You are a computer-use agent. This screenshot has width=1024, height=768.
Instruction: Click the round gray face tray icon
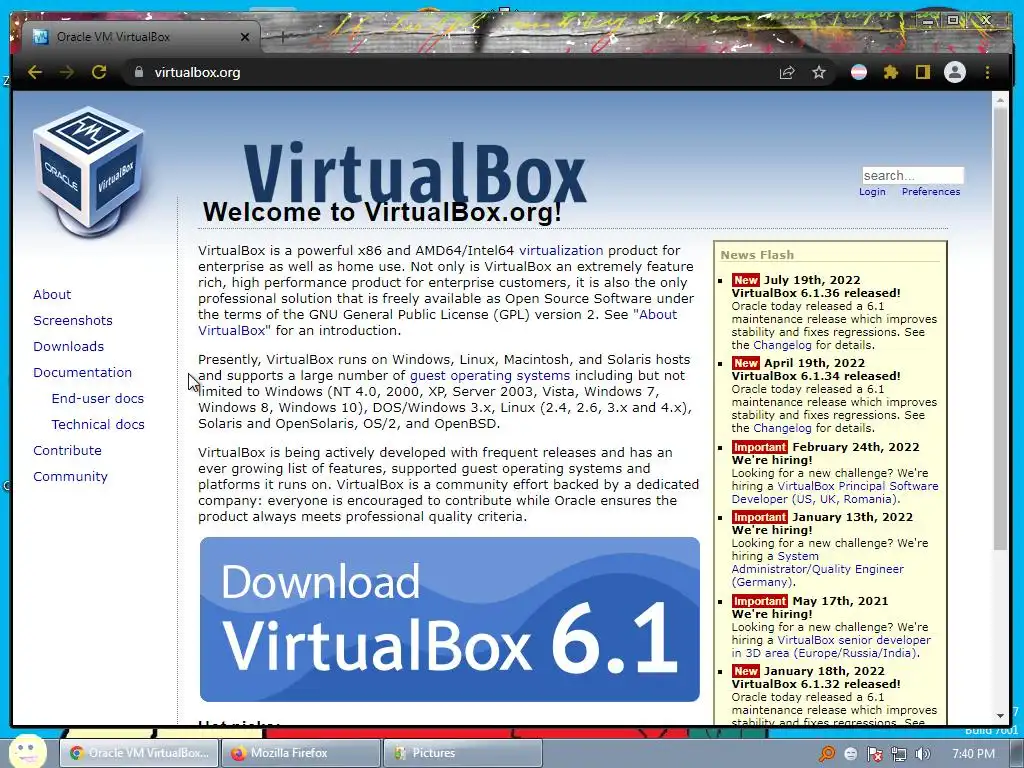[850, 754]
